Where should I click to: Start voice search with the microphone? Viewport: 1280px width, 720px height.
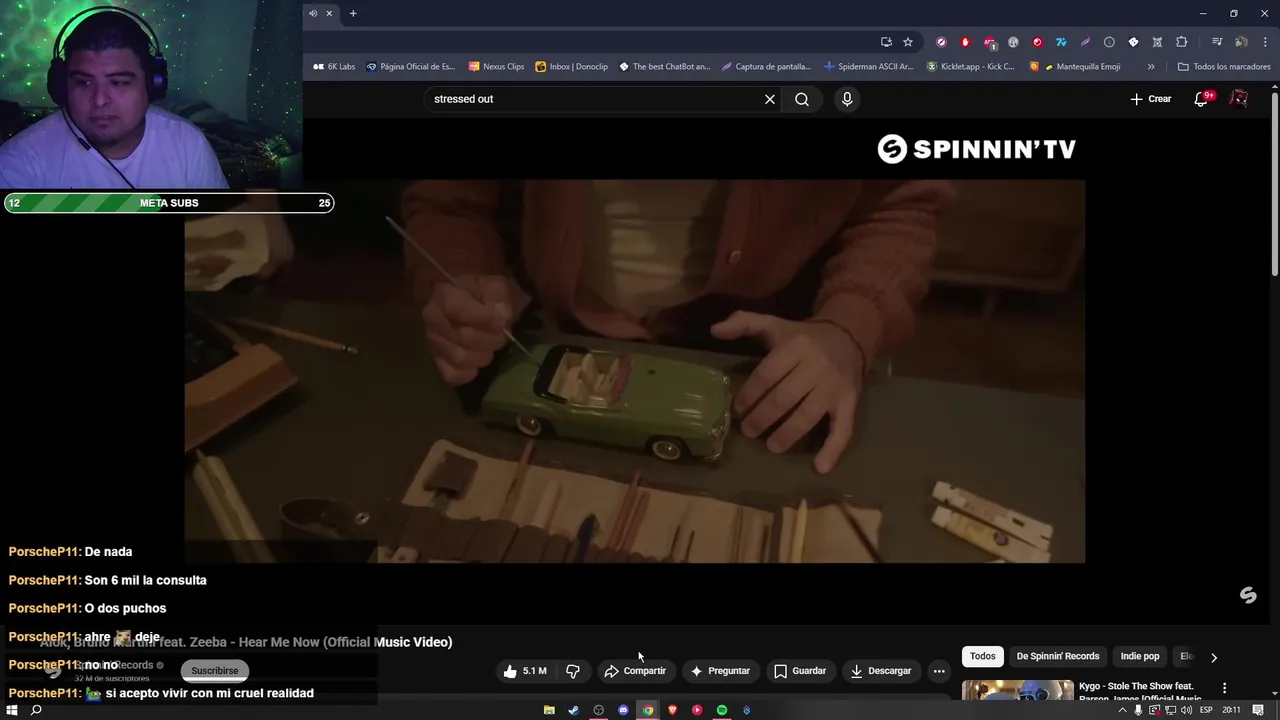847,99
